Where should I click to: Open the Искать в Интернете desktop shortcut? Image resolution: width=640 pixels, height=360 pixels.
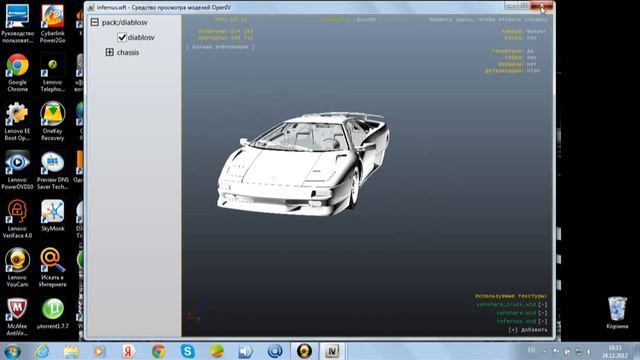coord(53,268)
